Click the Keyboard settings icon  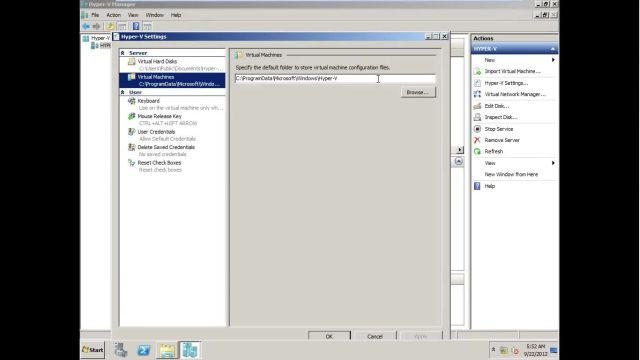(x=131, y=101)
